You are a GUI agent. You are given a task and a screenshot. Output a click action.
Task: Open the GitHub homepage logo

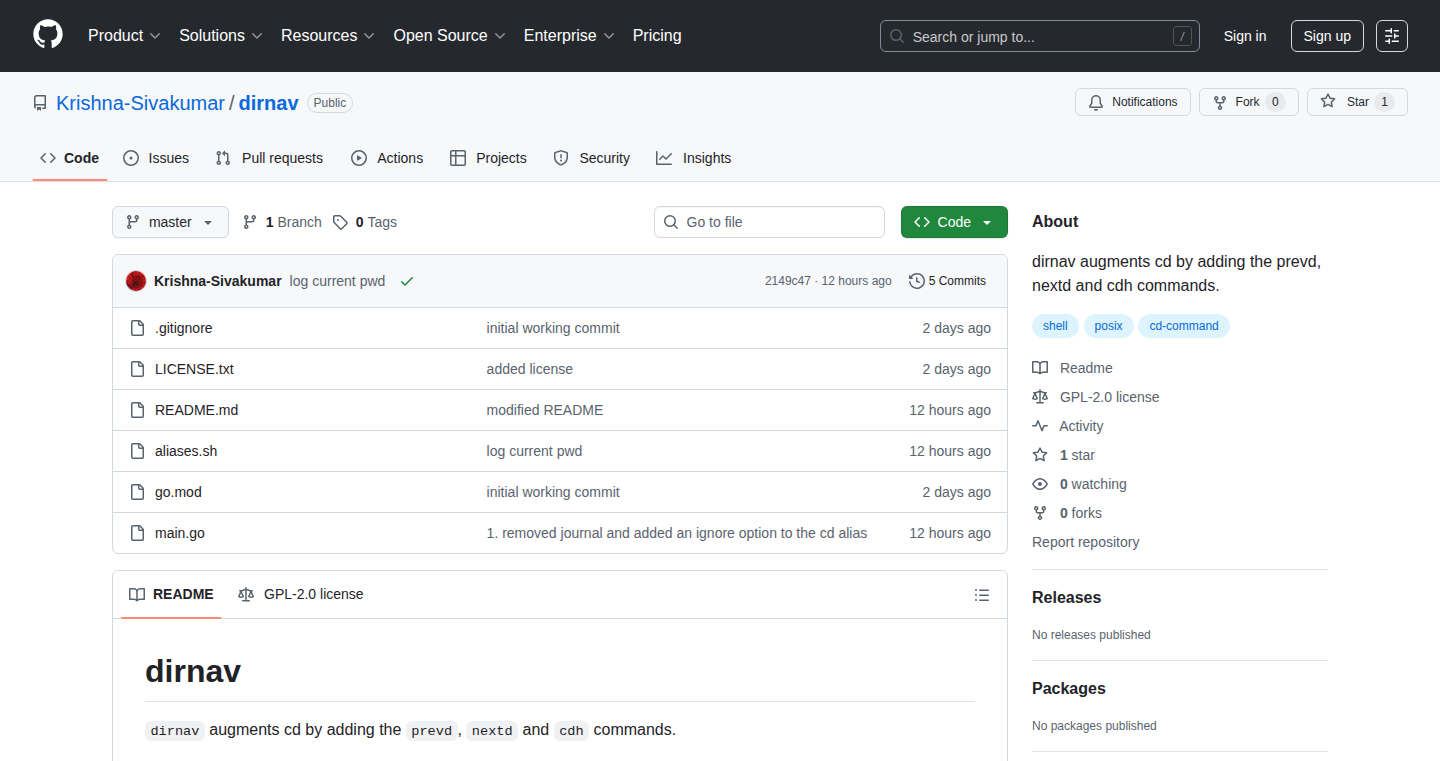[x=48, y=35]
